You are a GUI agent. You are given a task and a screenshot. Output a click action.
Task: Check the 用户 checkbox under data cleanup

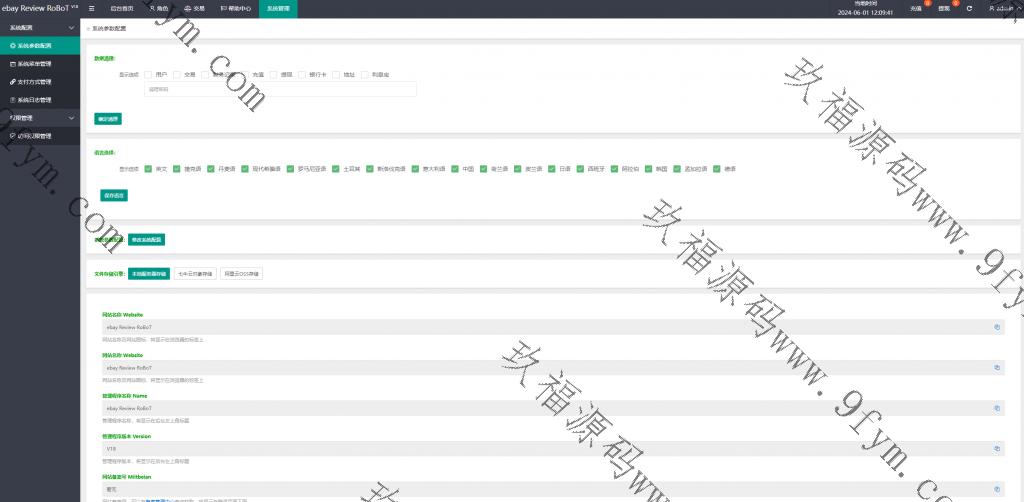pos(148,74)
